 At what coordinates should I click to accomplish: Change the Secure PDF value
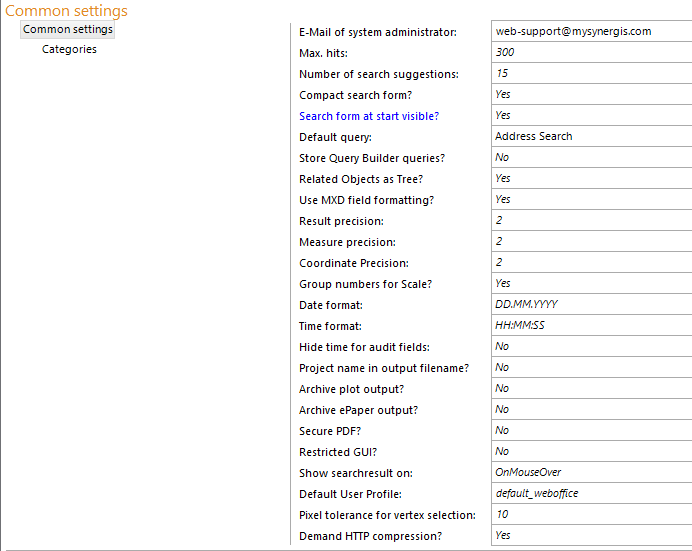[x=590, y=430]
